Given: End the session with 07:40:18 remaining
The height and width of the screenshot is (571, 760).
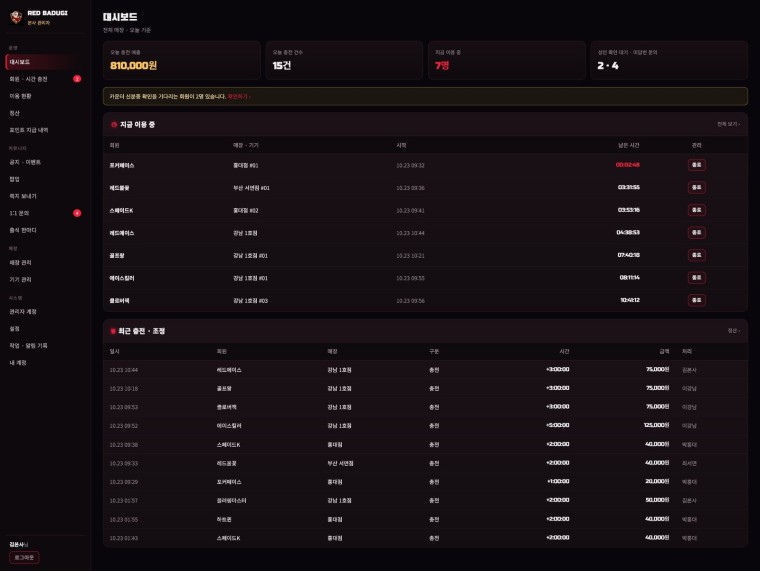Looking at the screenshot, I should (697, 255).
